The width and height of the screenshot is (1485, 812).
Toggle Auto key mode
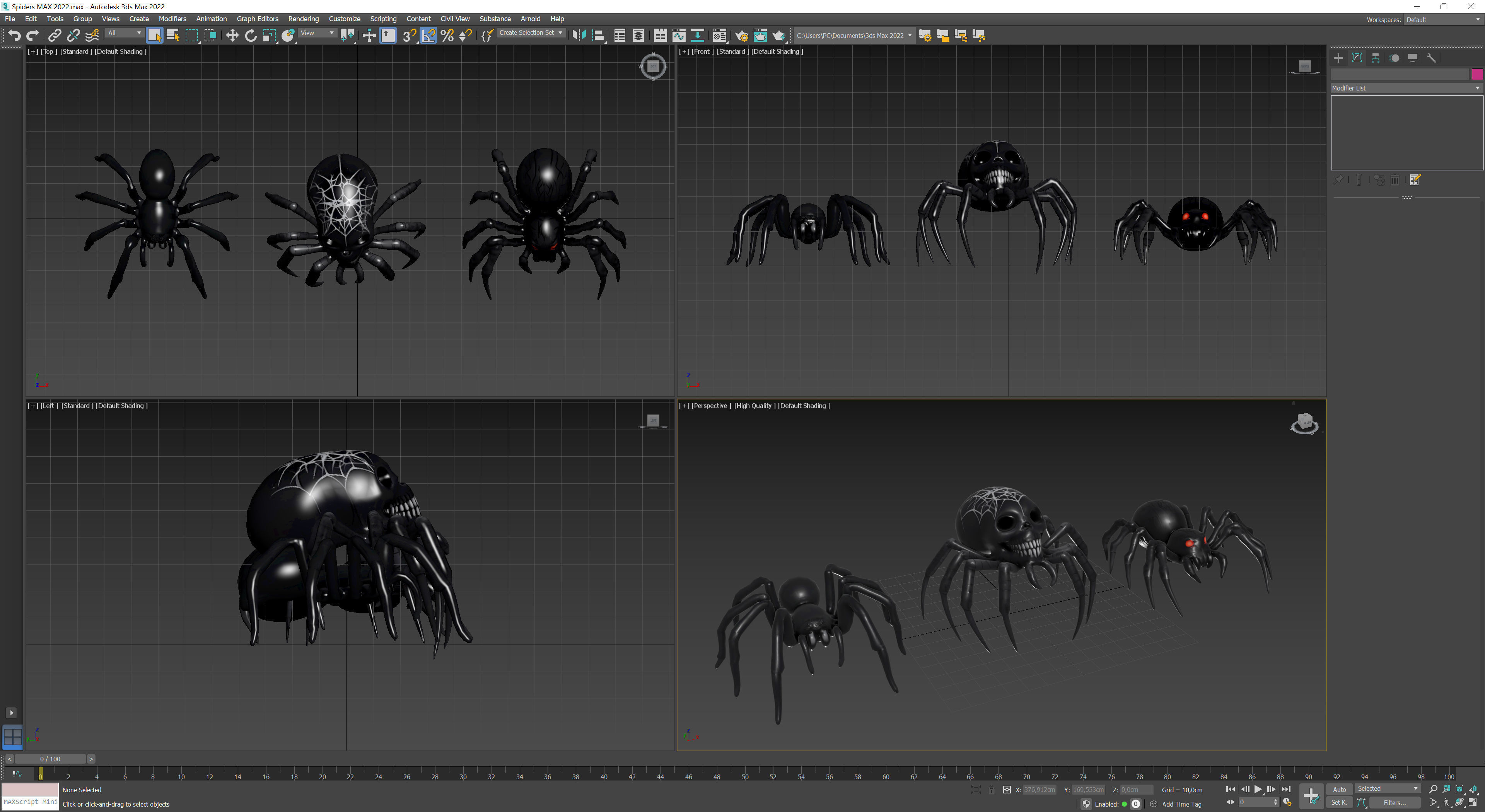coord(1339,790)
